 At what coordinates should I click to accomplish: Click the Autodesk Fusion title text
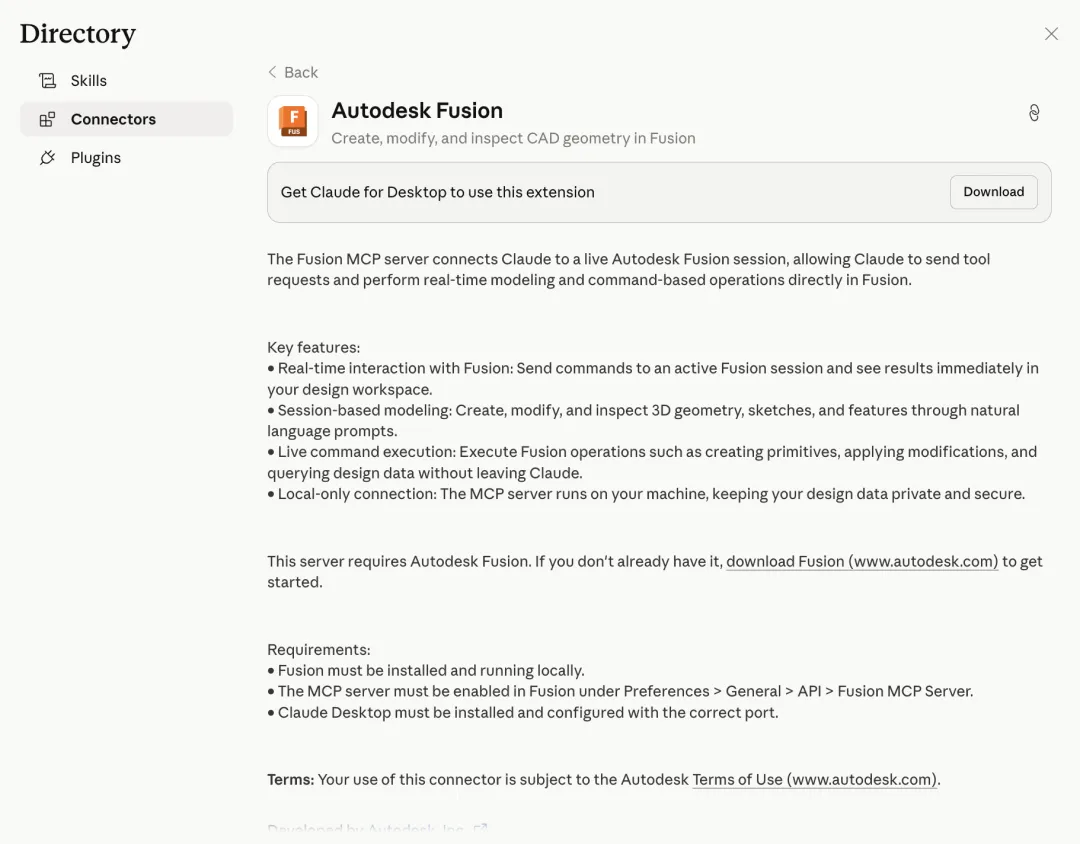tap(417, 110)
